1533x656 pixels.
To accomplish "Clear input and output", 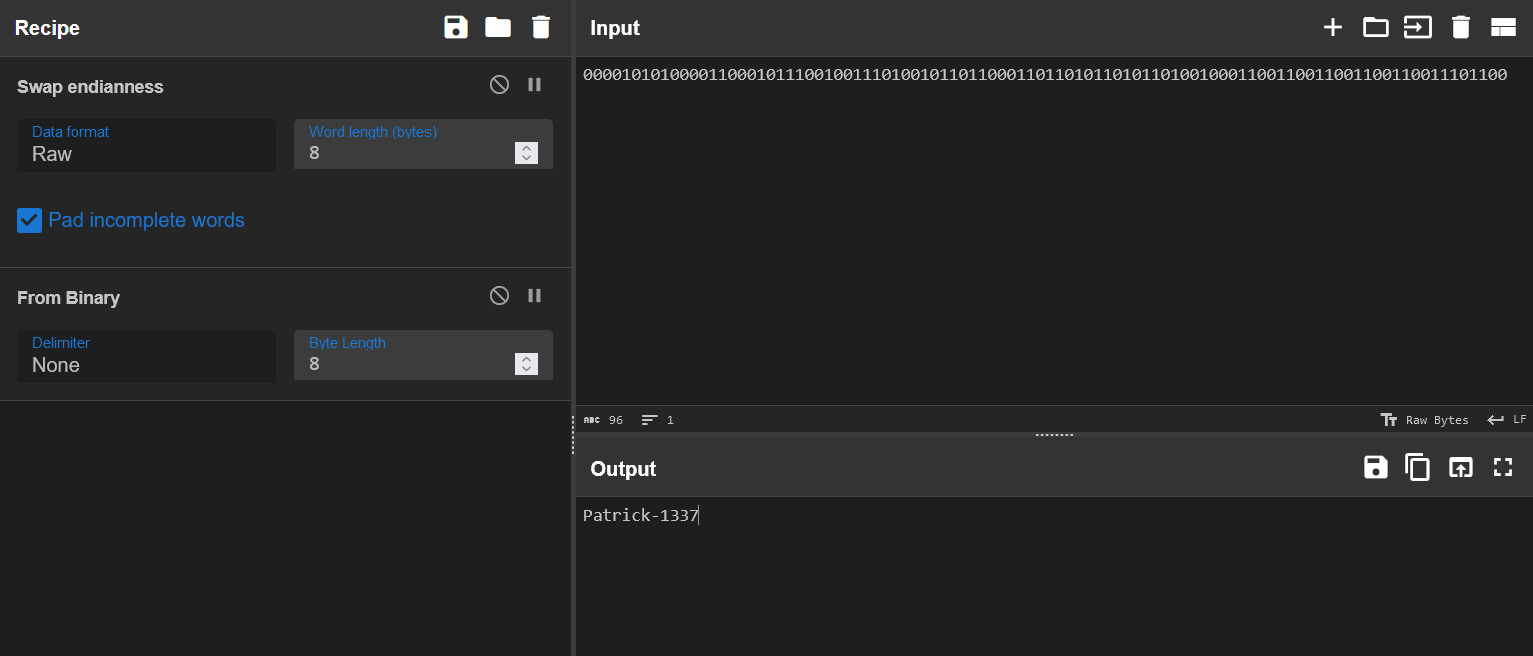I will pyautogui.click(x=1461, y=27).
